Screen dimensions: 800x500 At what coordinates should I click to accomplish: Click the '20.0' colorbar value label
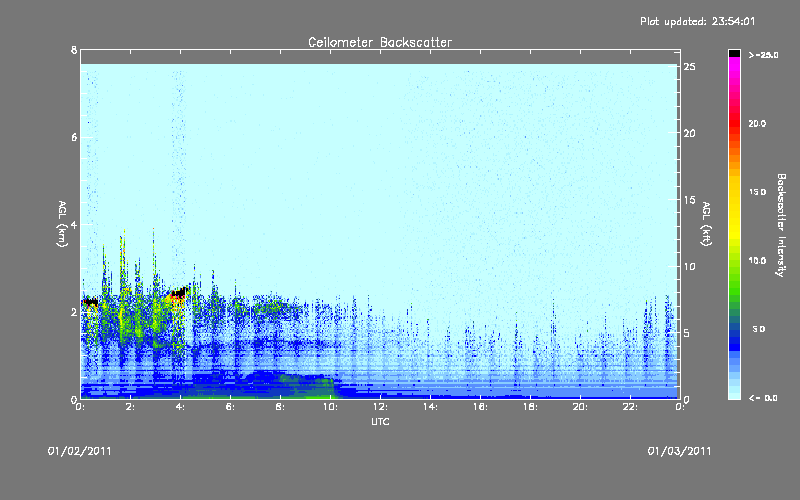[x=757, y=123]
